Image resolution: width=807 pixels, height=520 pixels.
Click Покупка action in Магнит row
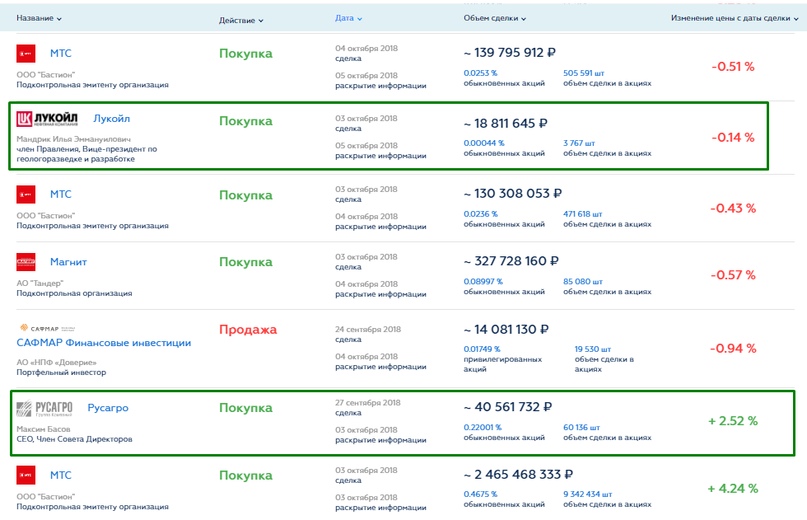(245, 262)
